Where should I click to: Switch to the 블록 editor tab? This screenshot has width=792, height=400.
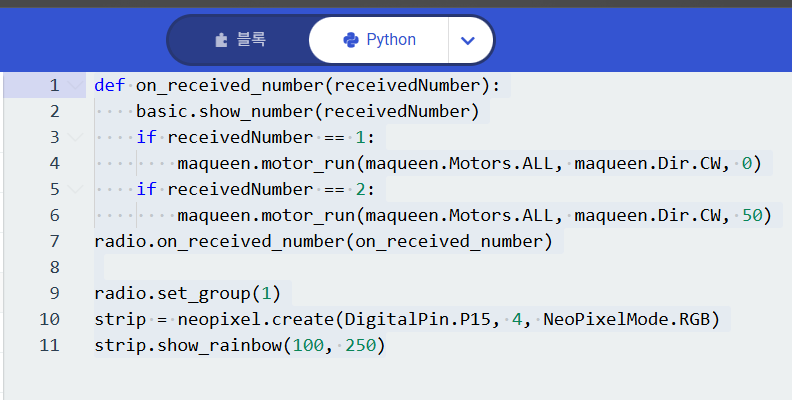coord(240,40)
